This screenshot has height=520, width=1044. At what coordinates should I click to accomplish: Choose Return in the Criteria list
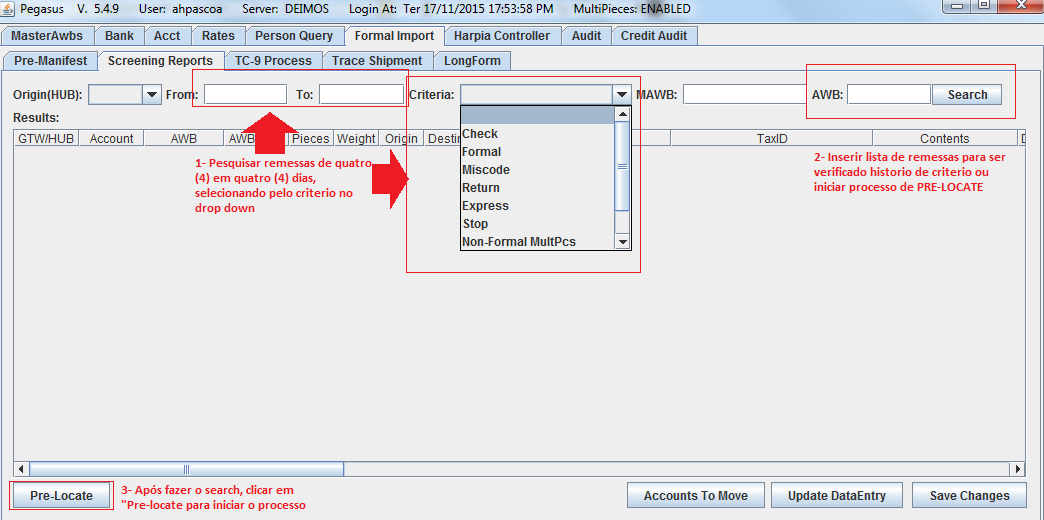pos(537,188)
